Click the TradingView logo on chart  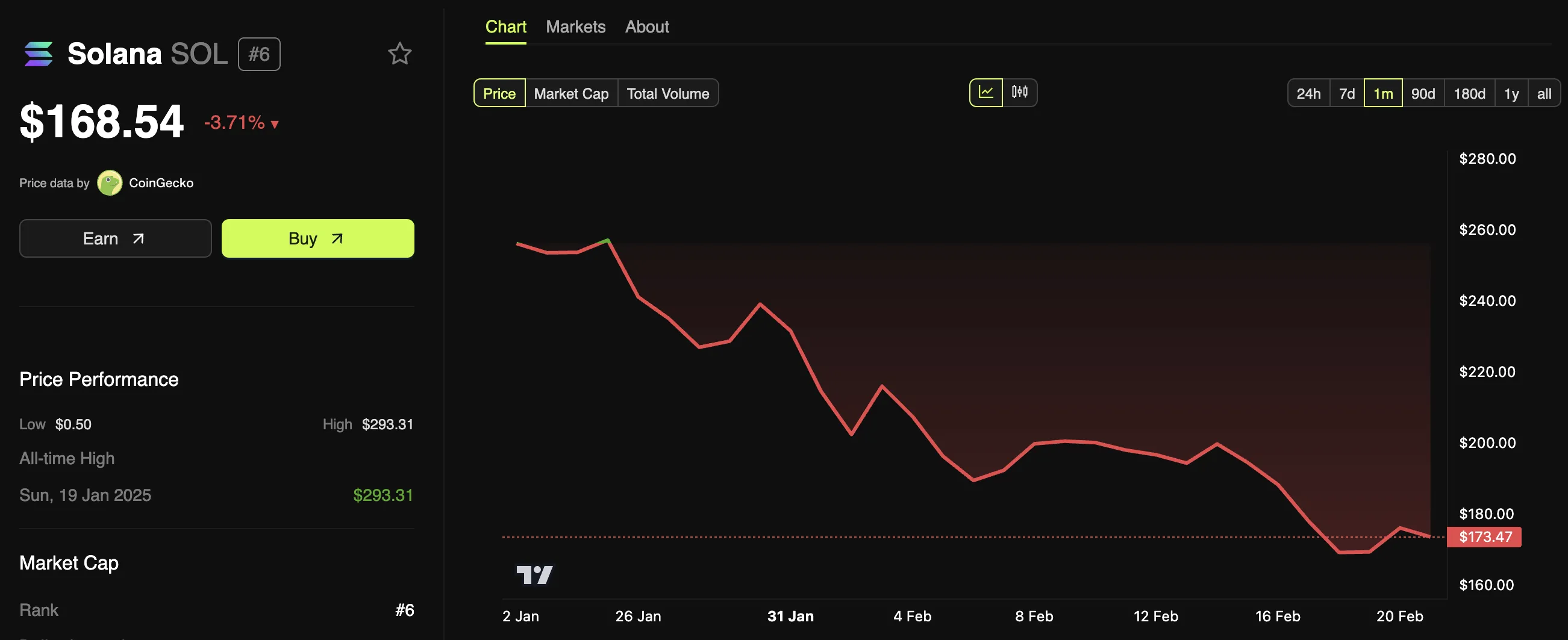534,574
